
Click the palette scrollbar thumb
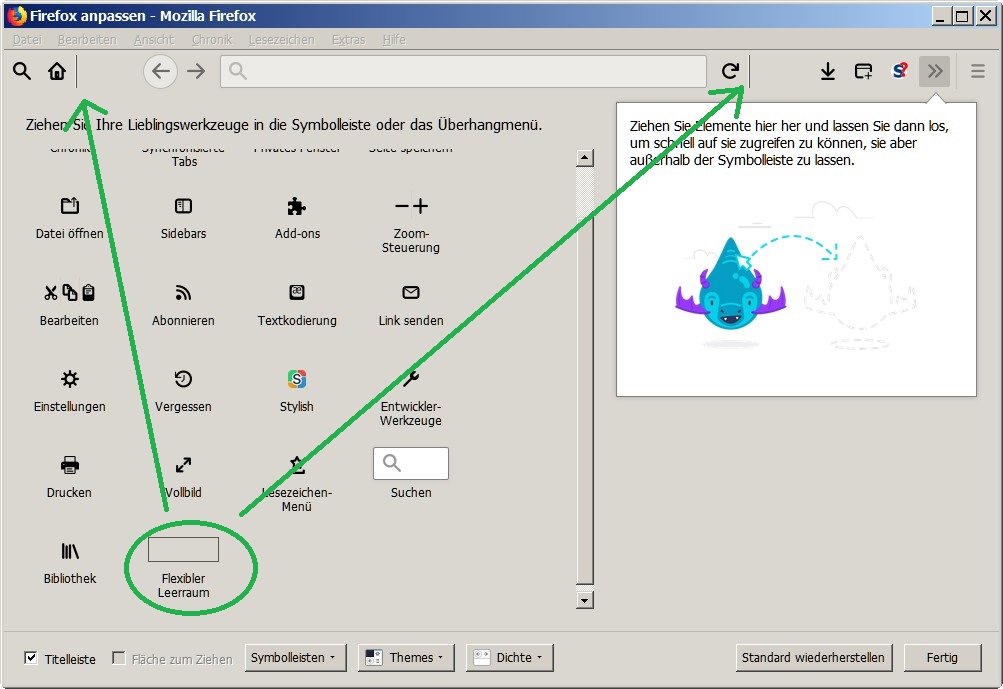click(x=585, y=400)
